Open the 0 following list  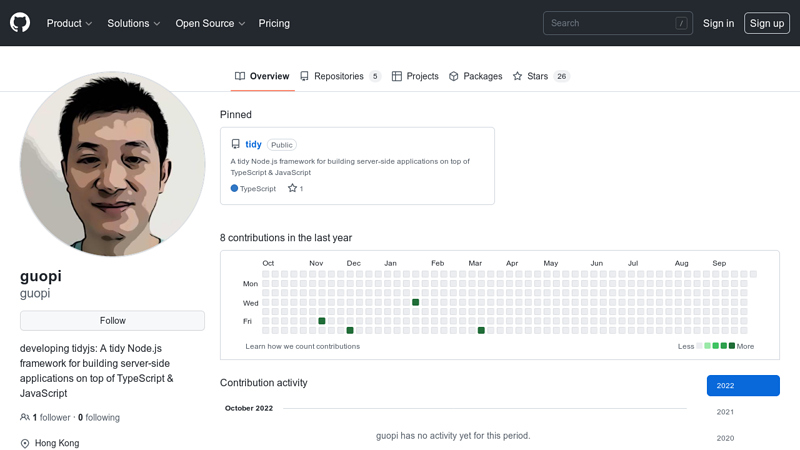click(x=99, y=417)
